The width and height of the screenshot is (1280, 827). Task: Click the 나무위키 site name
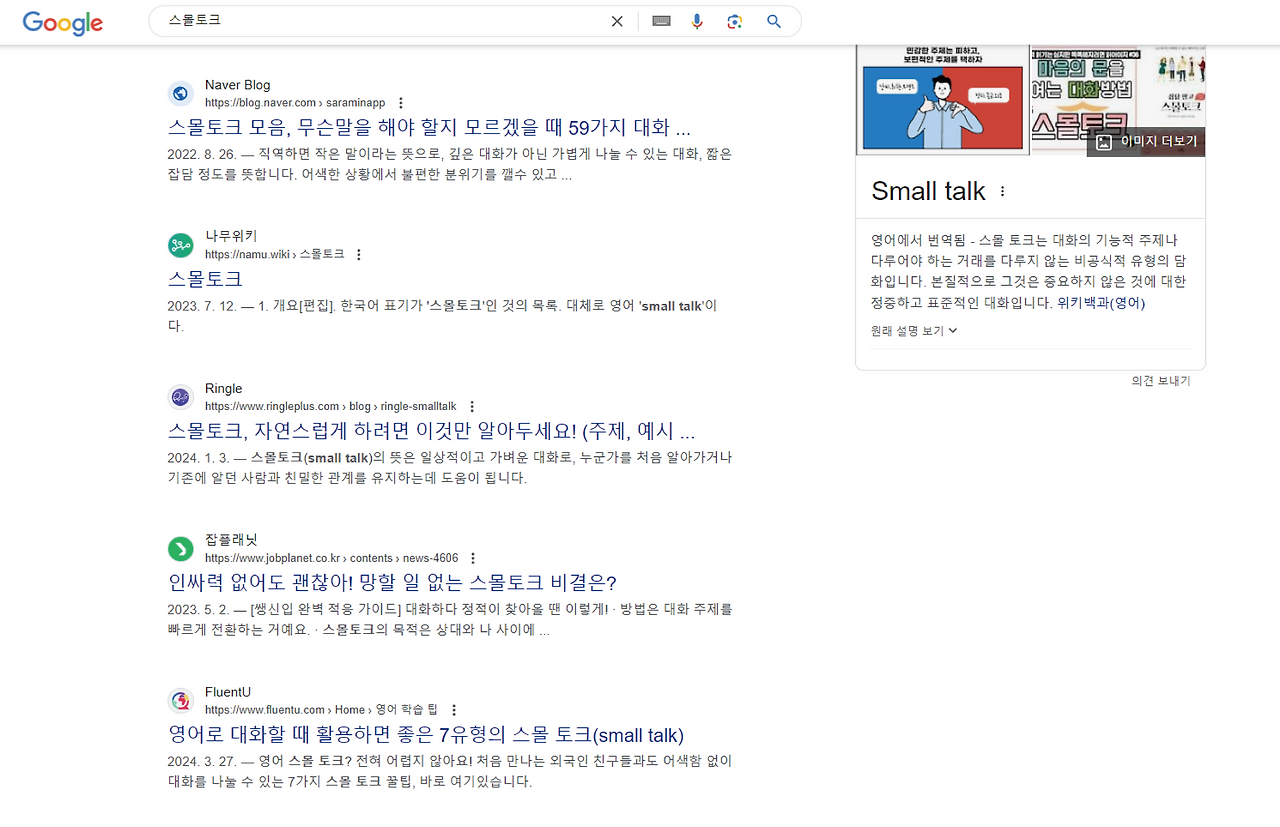[x=231, y=236]
